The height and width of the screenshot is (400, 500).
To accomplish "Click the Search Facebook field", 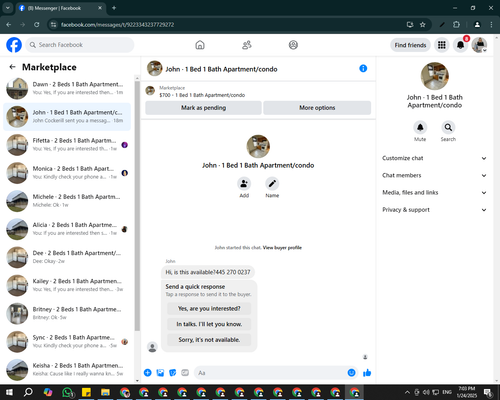I will pos(80,45).
